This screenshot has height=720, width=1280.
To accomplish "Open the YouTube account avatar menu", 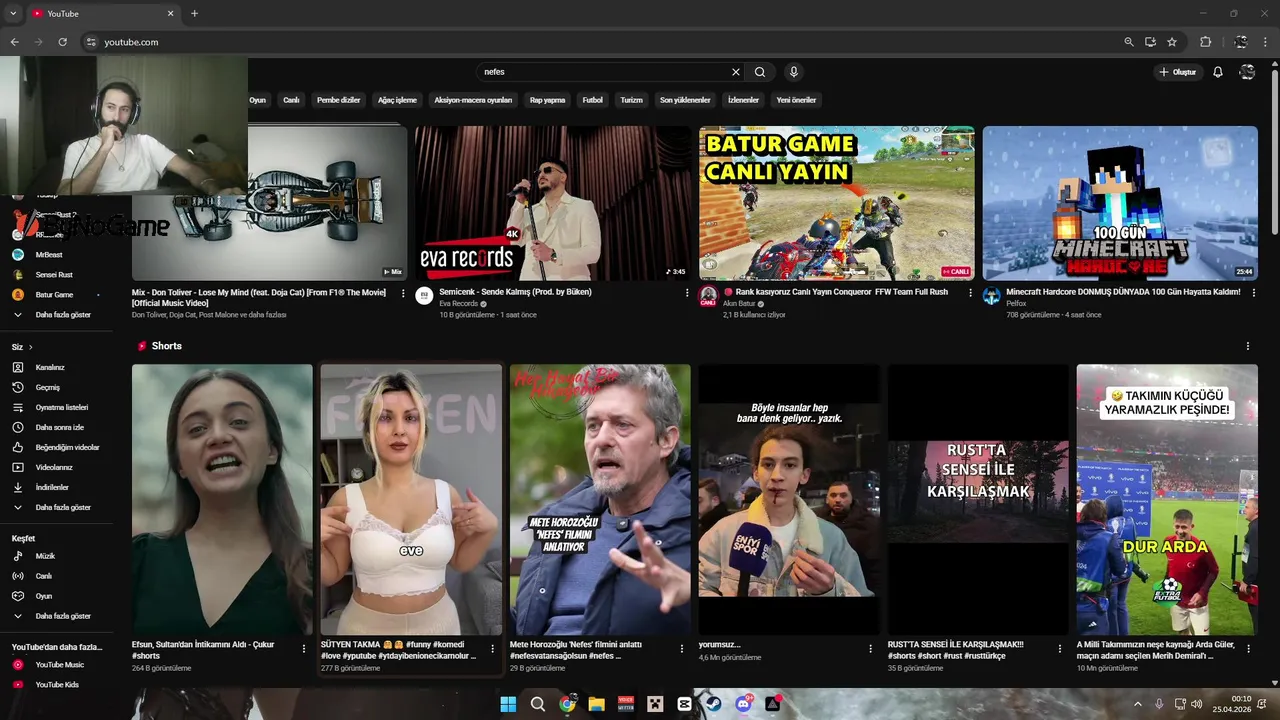I will point(1247,72).
